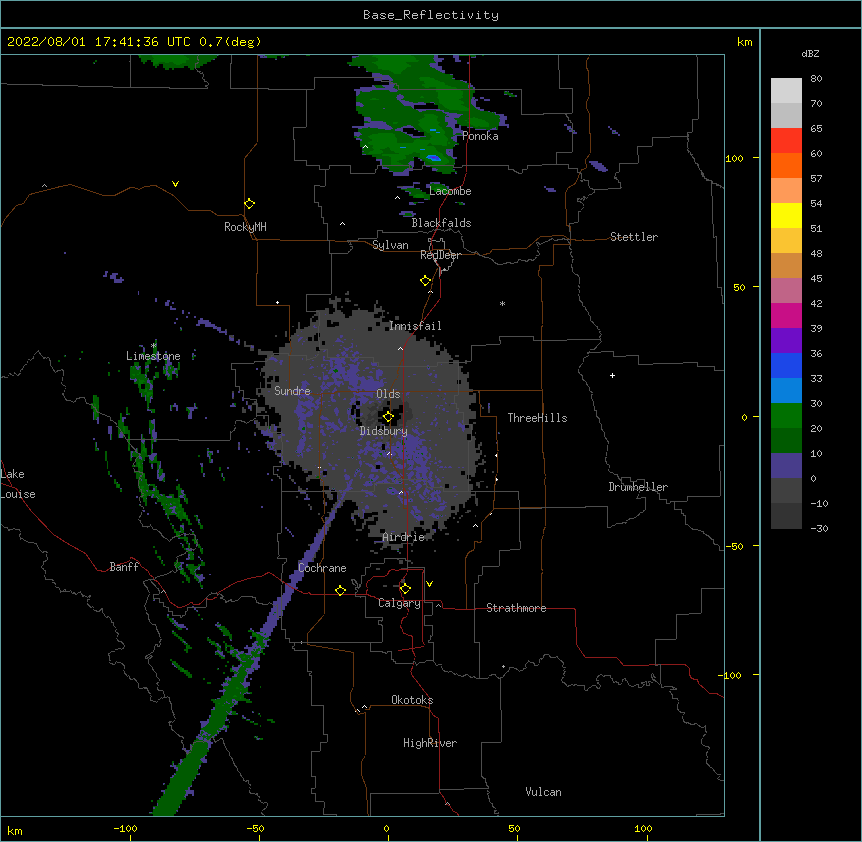Click the Sundre town label
The image size is (862, 842).
coord(292,391)
